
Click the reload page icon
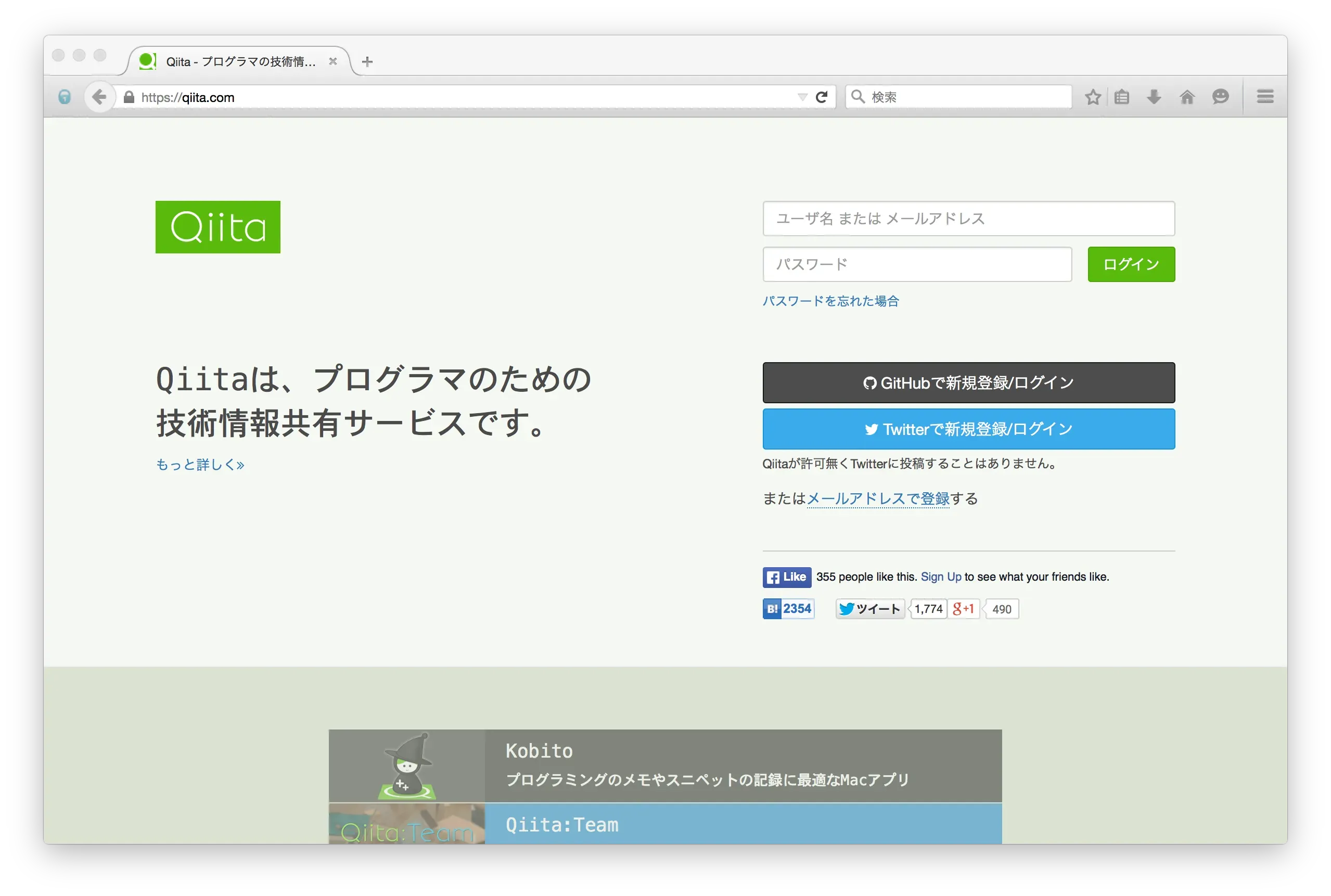click(x=822, y=97)
